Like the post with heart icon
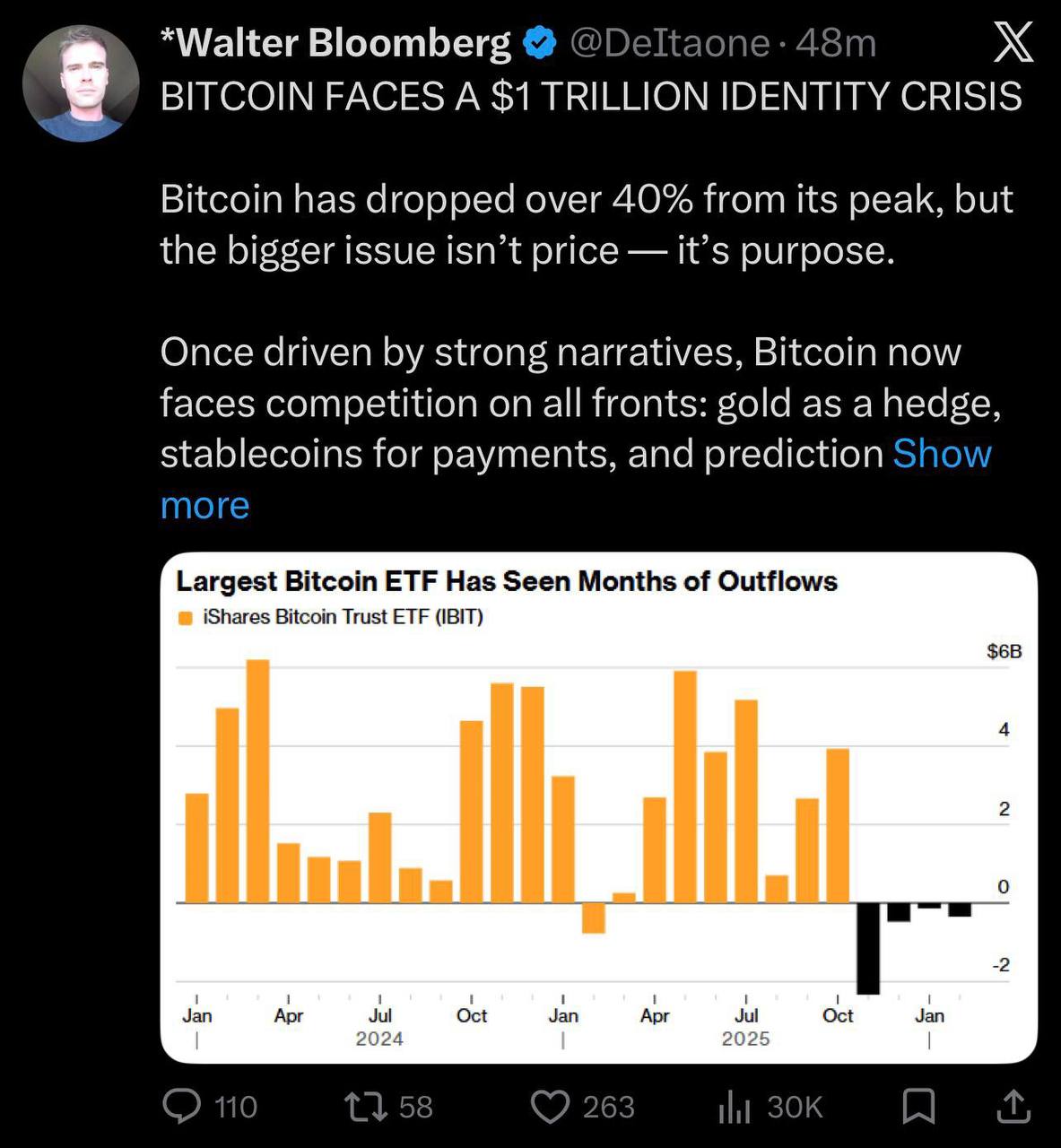 (551, 1107)
